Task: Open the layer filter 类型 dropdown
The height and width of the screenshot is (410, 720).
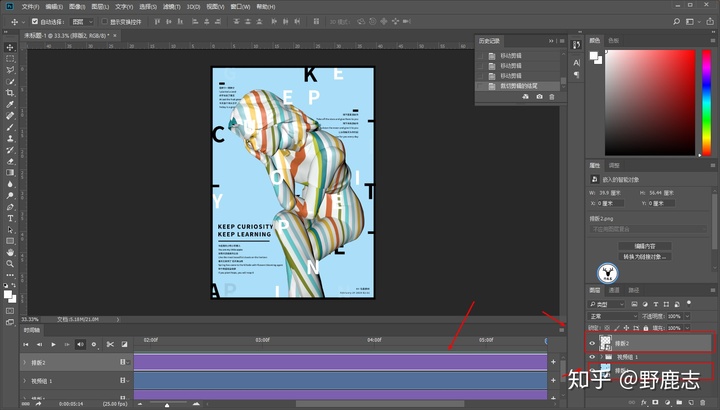Action: pos(607,304)
